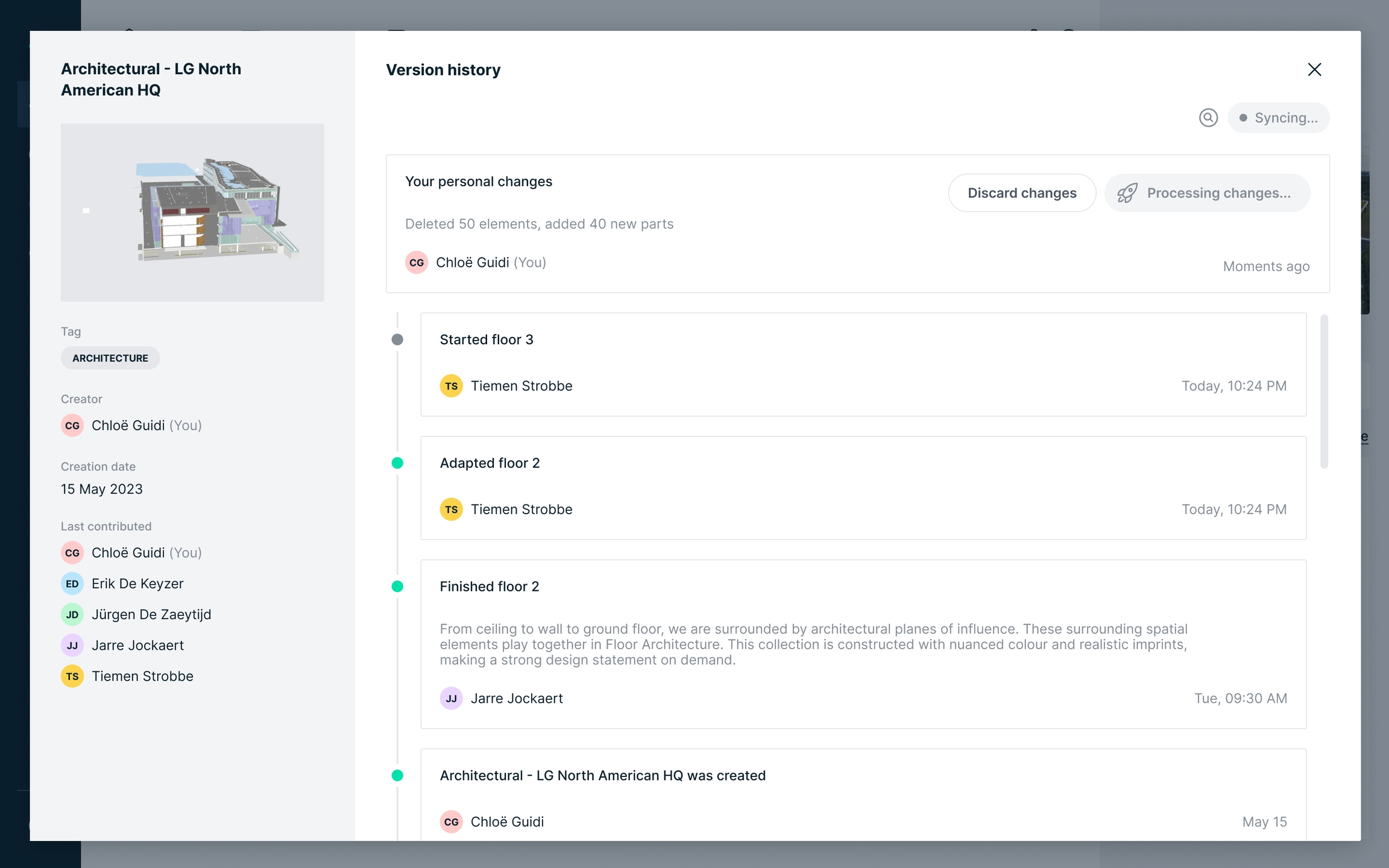Open the building model thumbnail preview
The height and width of the screenshot is (868, 1389).
coord(192,212)
